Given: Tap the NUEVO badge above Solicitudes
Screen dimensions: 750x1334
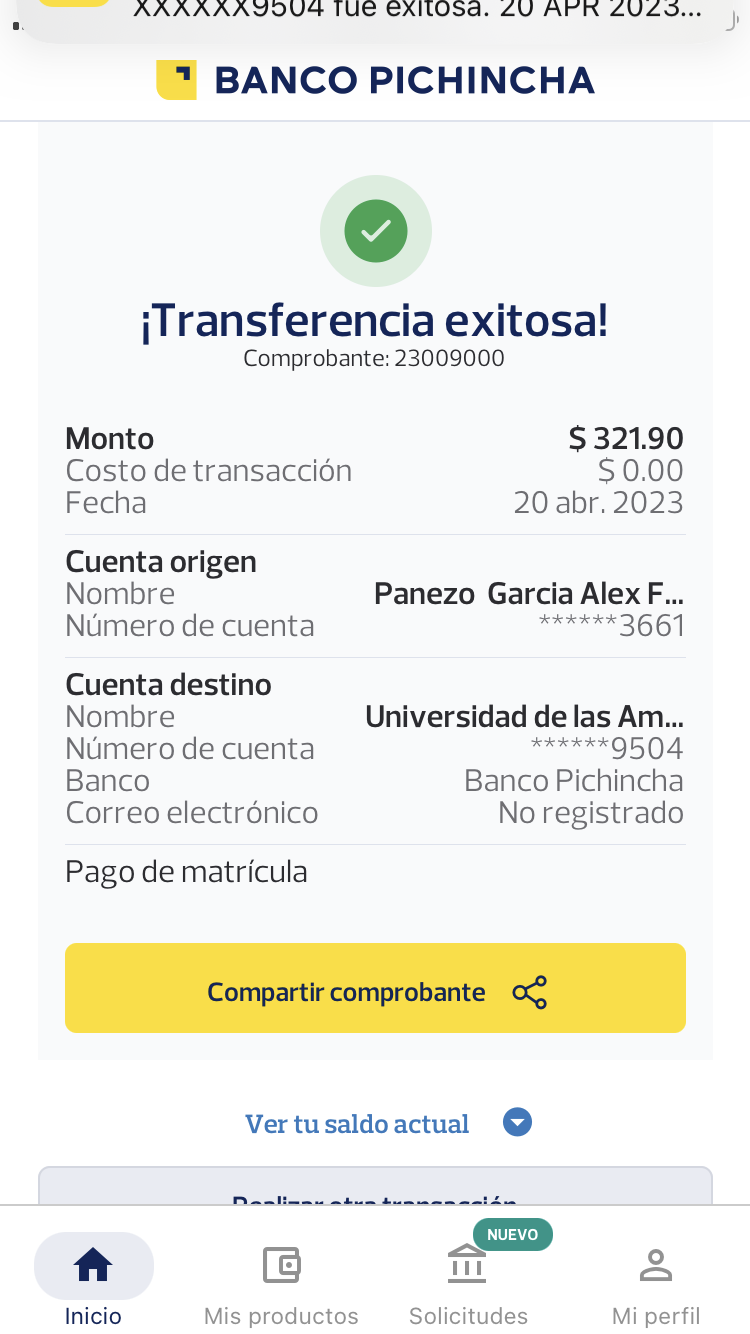Looking at the screenshot, I should 512,1235.
